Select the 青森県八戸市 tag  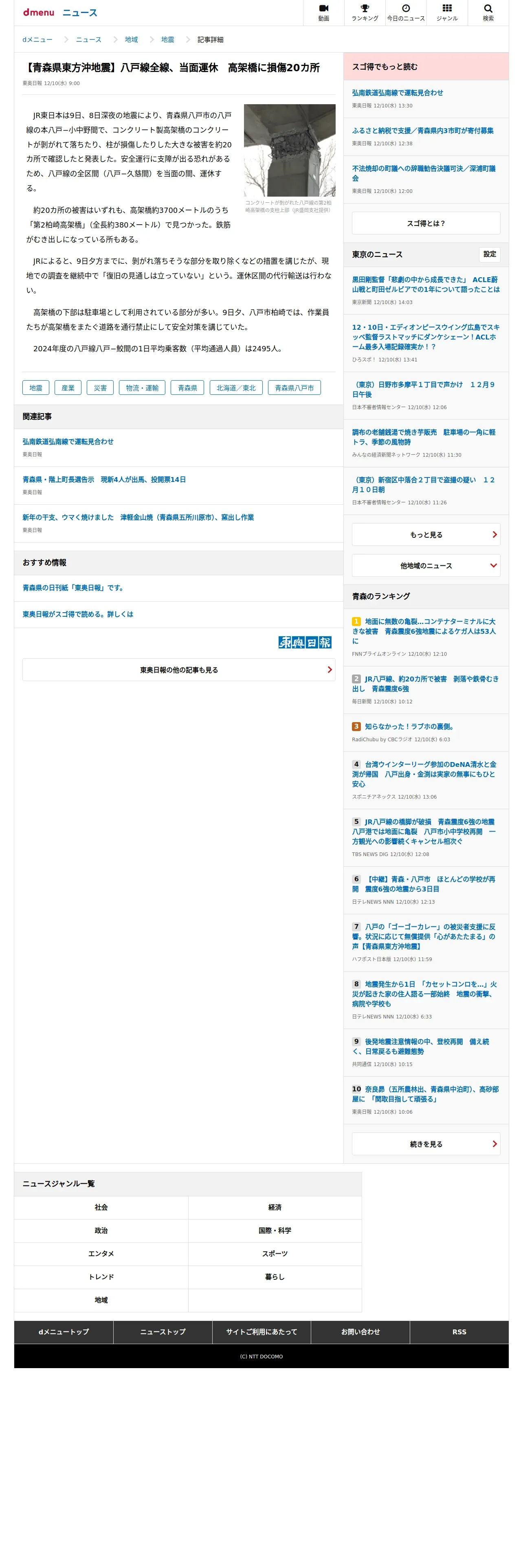pos(294,388)
